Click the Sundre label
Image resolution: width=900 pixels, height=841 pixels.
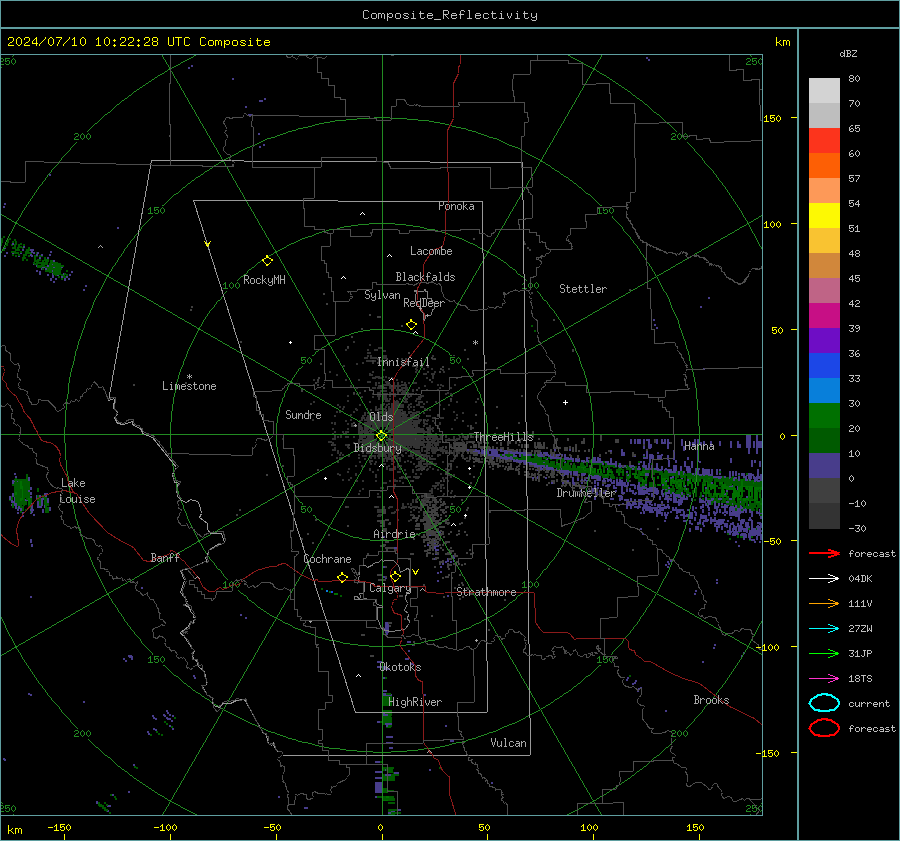click(x=303, y=414)
